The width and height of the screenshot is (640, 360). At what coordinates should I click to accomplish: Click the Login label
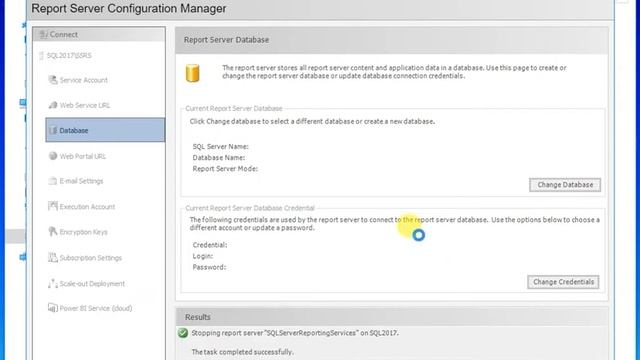[203, 256]
